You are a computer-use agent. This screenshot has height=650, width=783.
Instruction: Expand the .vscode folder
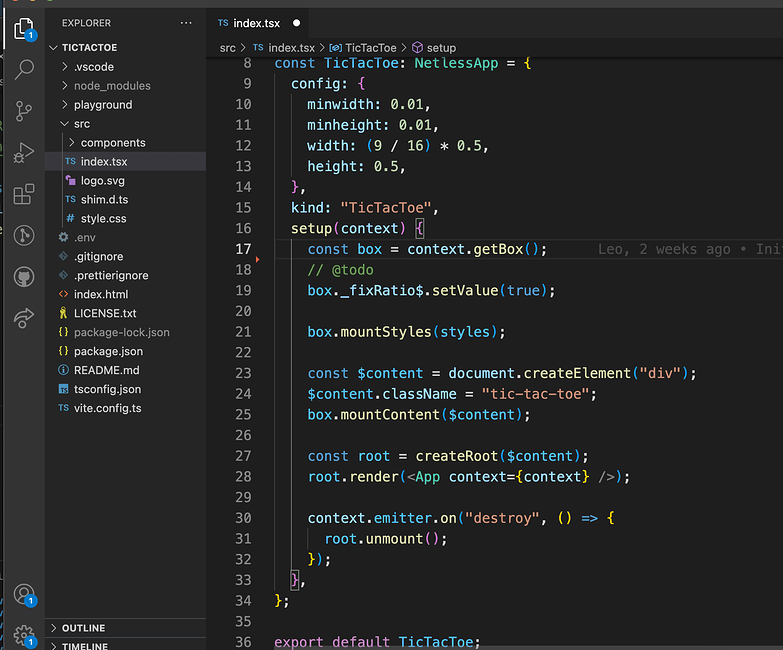(64, 66)
